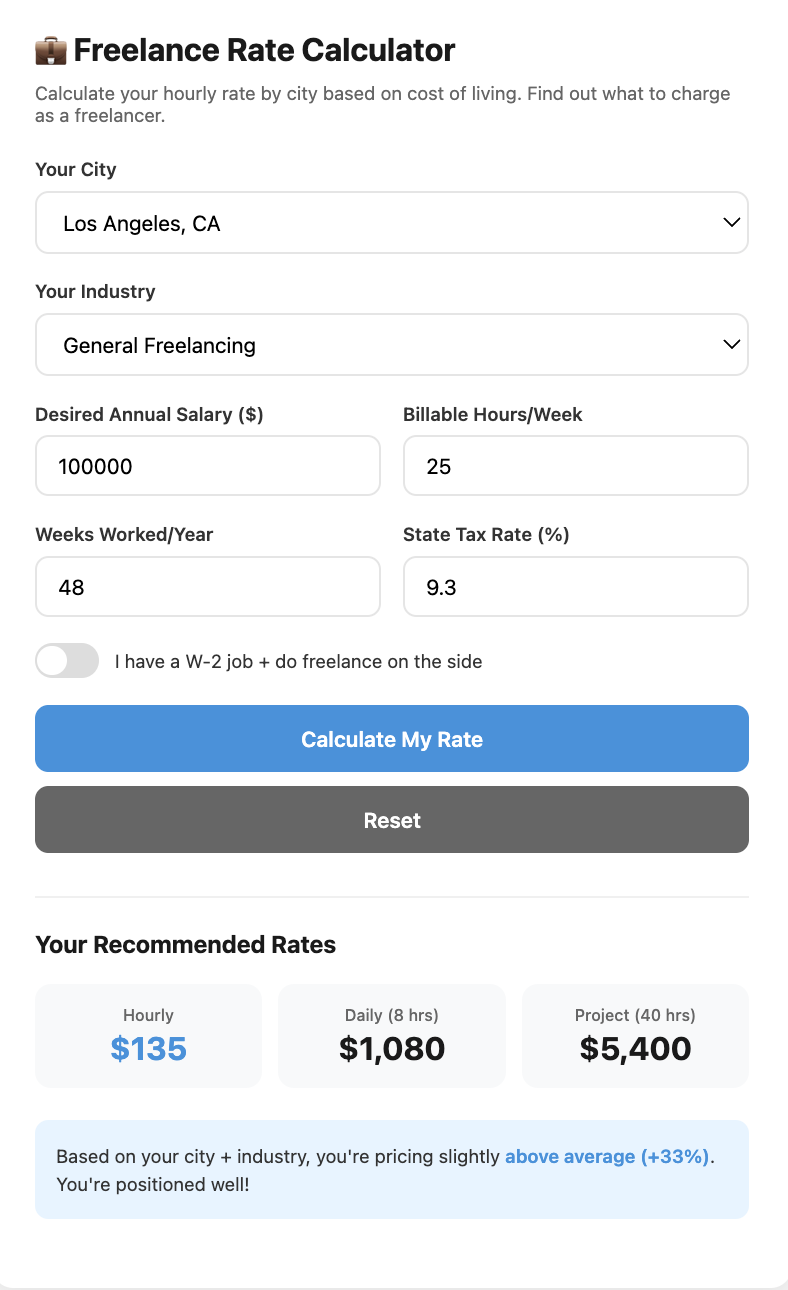Click the Calculate My Rate button

pos(392,739)
